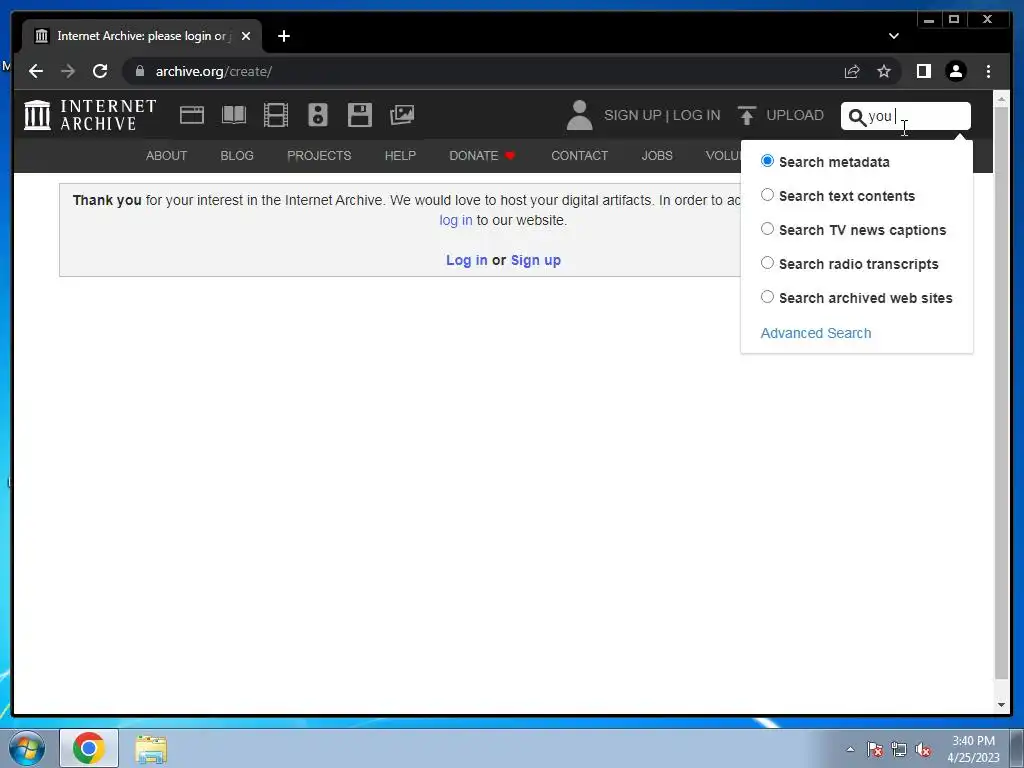This screenshot has width=1024, height=768.
Task: Click the bold Sign up link
Action: pos(536,260)
